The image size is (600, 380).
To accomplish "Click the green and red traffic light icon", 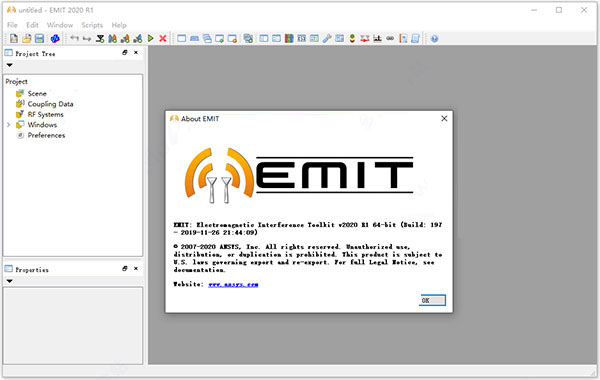I will coord(352,38).
